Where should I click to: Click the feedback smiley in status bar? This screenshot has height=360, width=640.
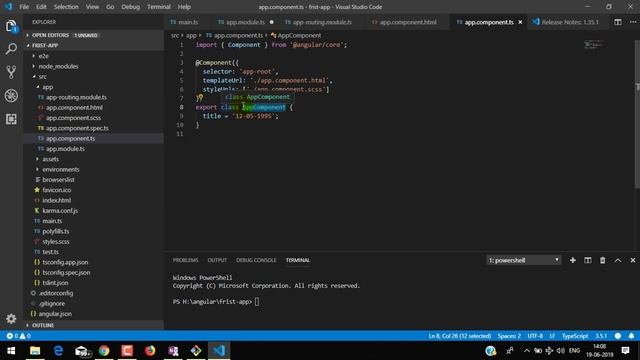(x=618, y=336)
